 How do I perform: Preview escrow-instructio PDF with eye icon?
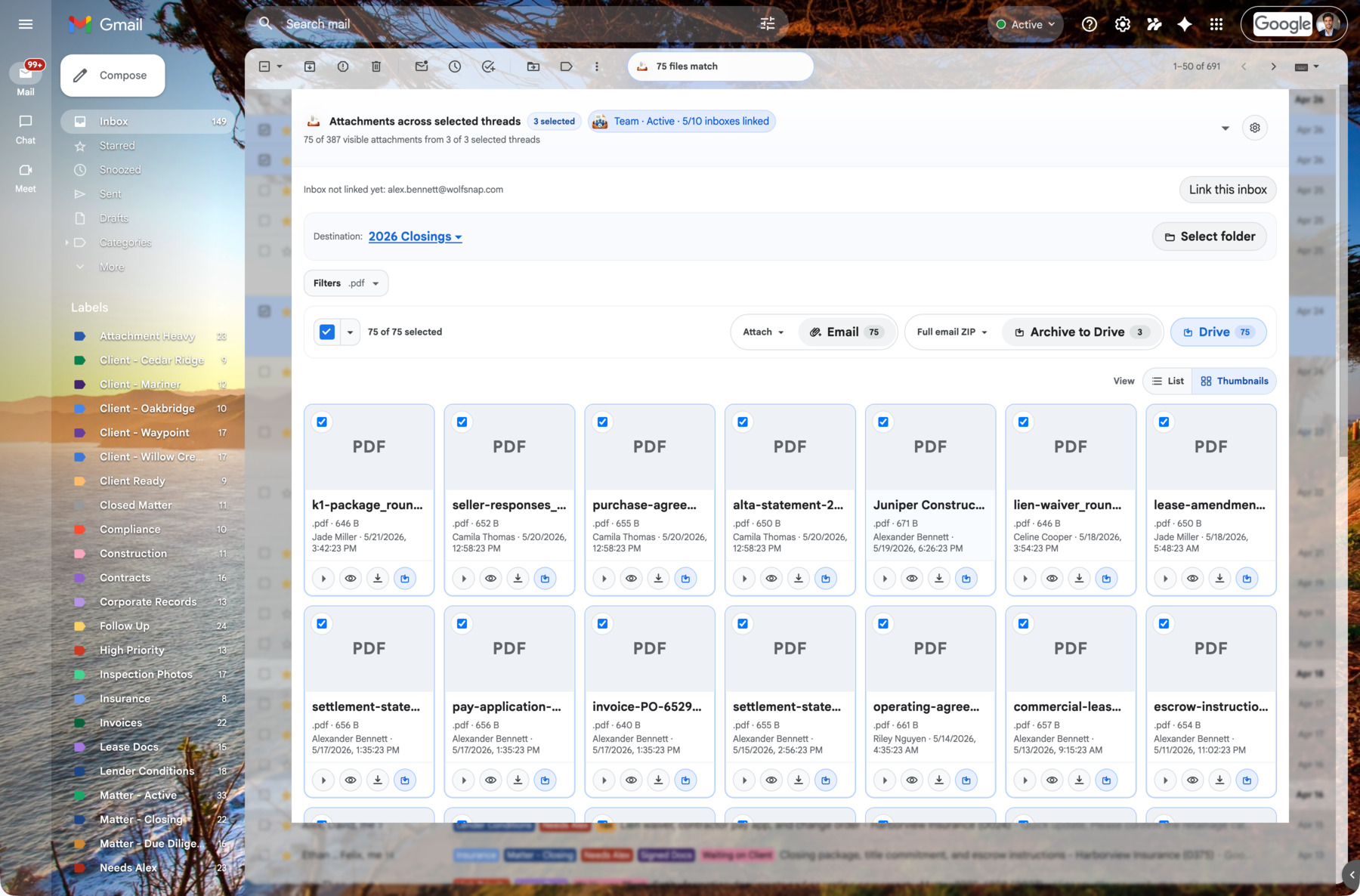1192,780
